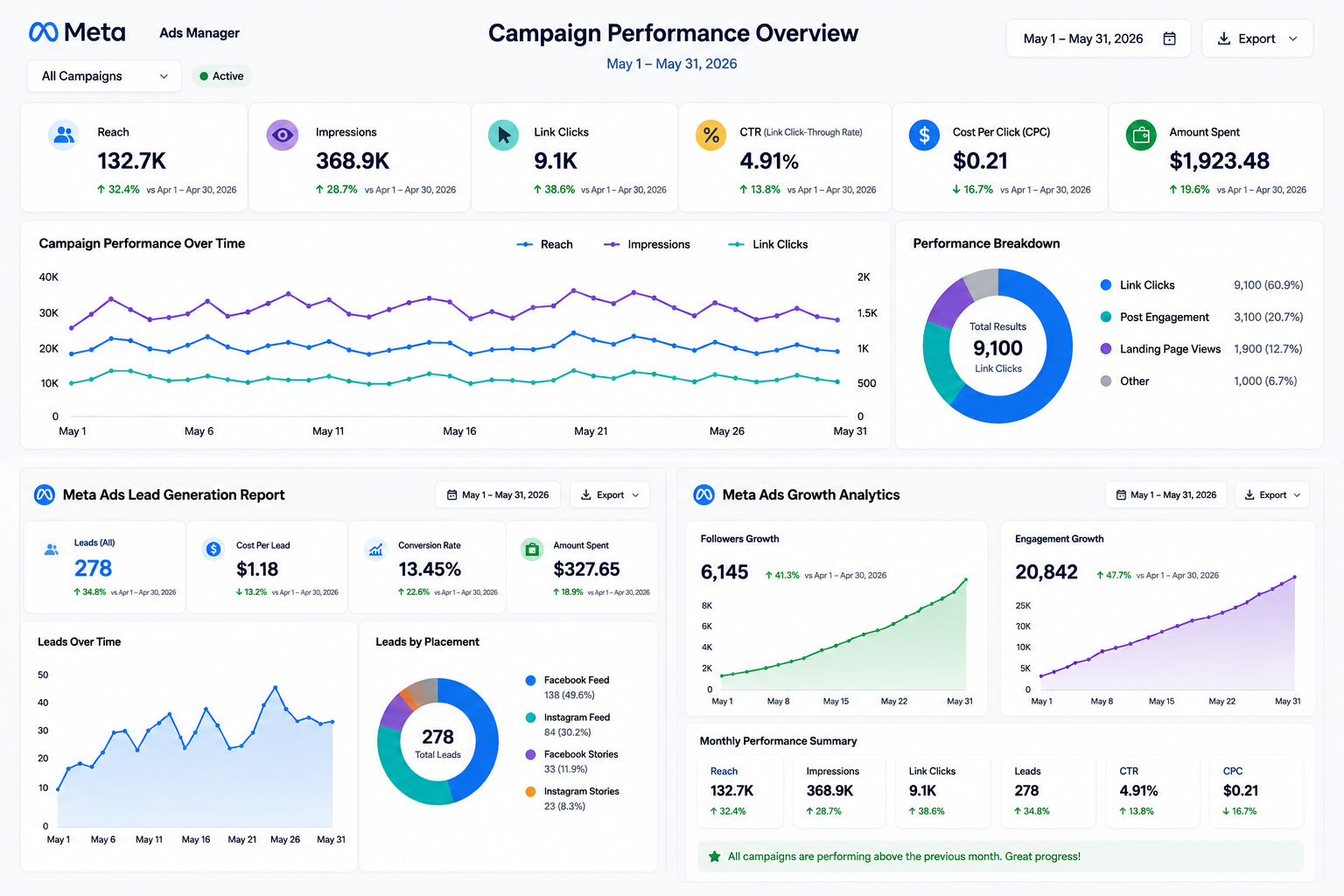Click the 13.45% Conversion Rate value

point(430,570)
